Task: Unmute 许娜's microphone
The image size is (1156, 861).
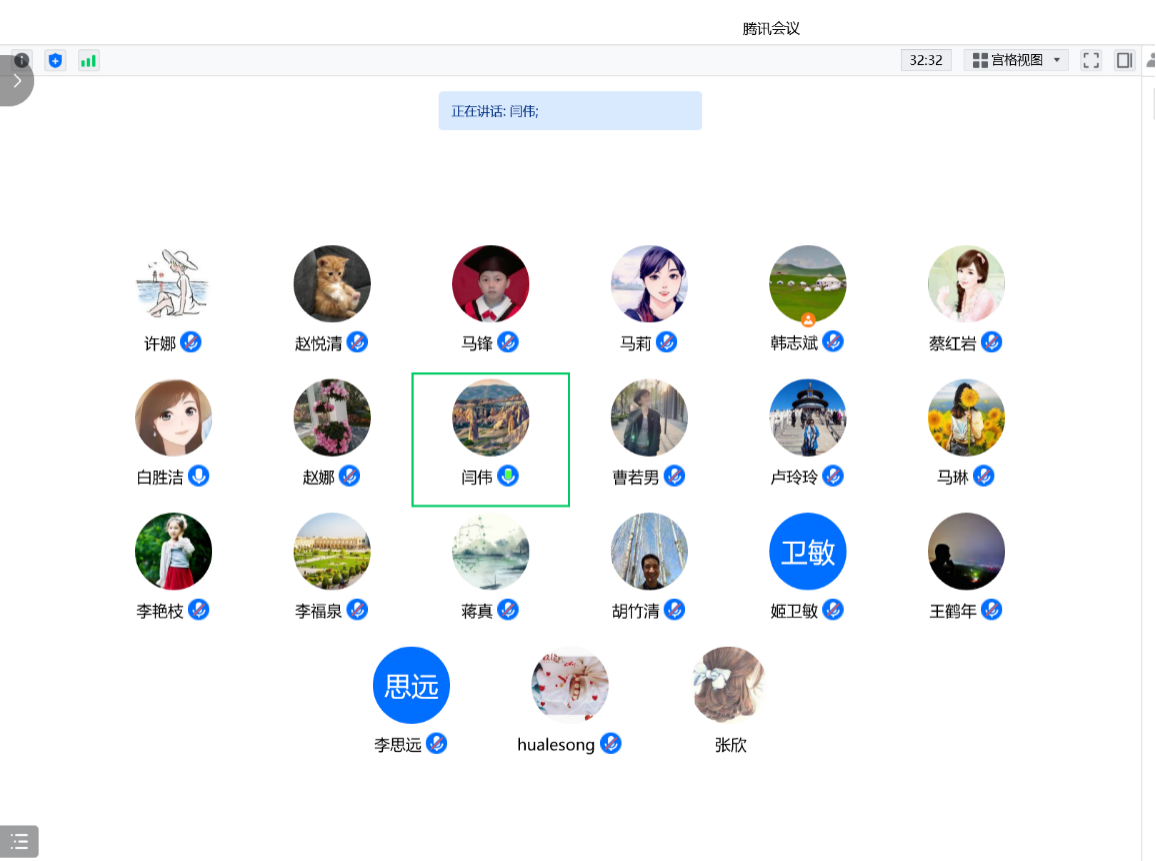Action: (x=191, y=342)
